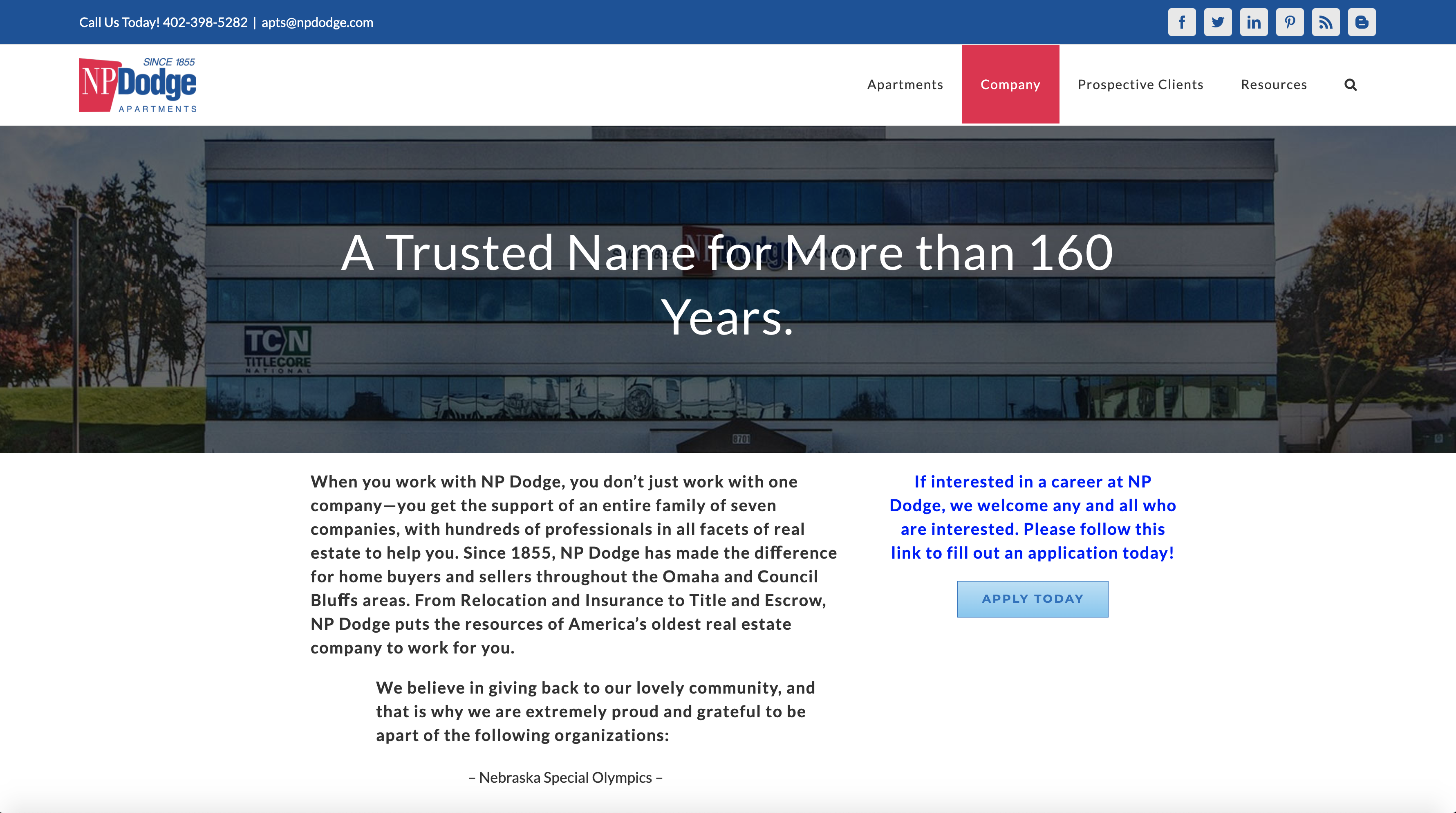Viewport: 1456px width, 813px height.
Task: Click the Nebraska Special Olympics text
Action: [x=565, y=777]
